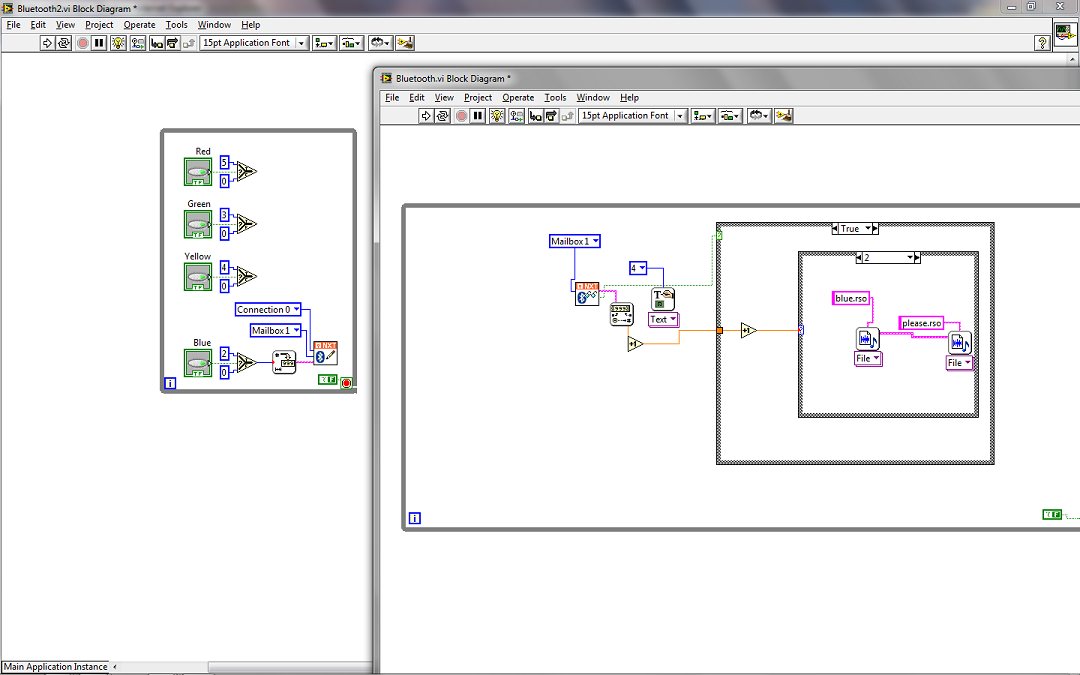
Task: Open the Text display mode dropdown
Action: [x=663, y=320]
